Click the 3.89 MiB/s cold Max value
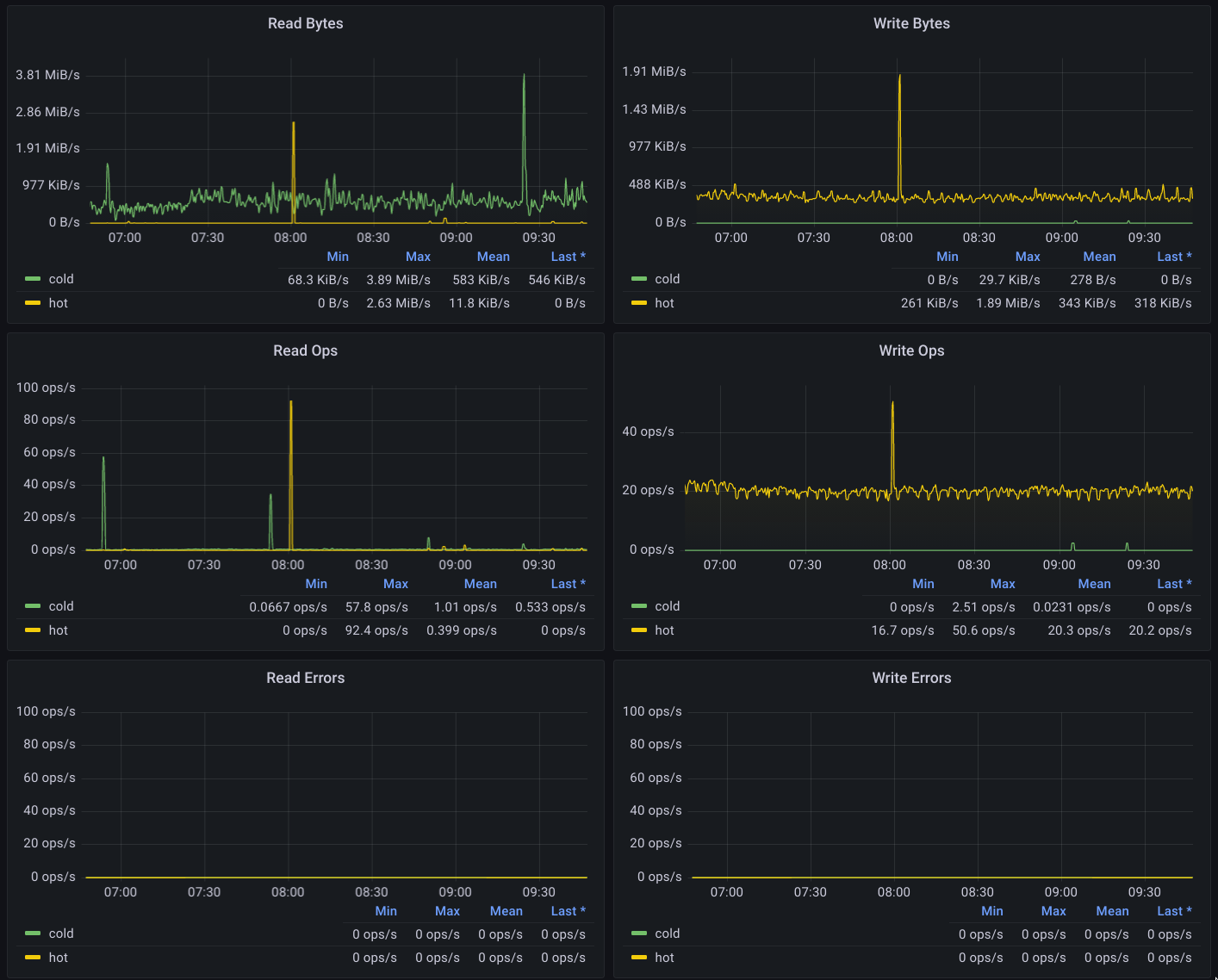1218x980 pixels. tap(399, 280)
